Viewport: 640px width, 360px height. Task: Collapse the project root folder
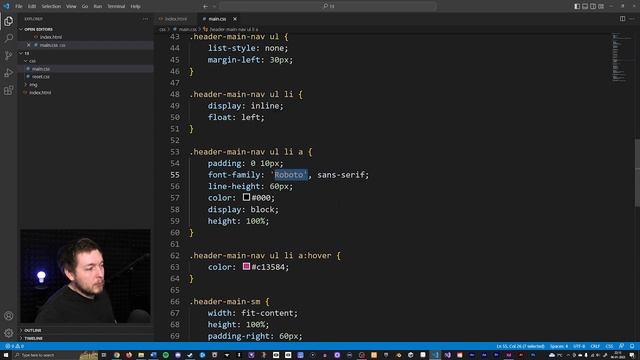(27, 53)
